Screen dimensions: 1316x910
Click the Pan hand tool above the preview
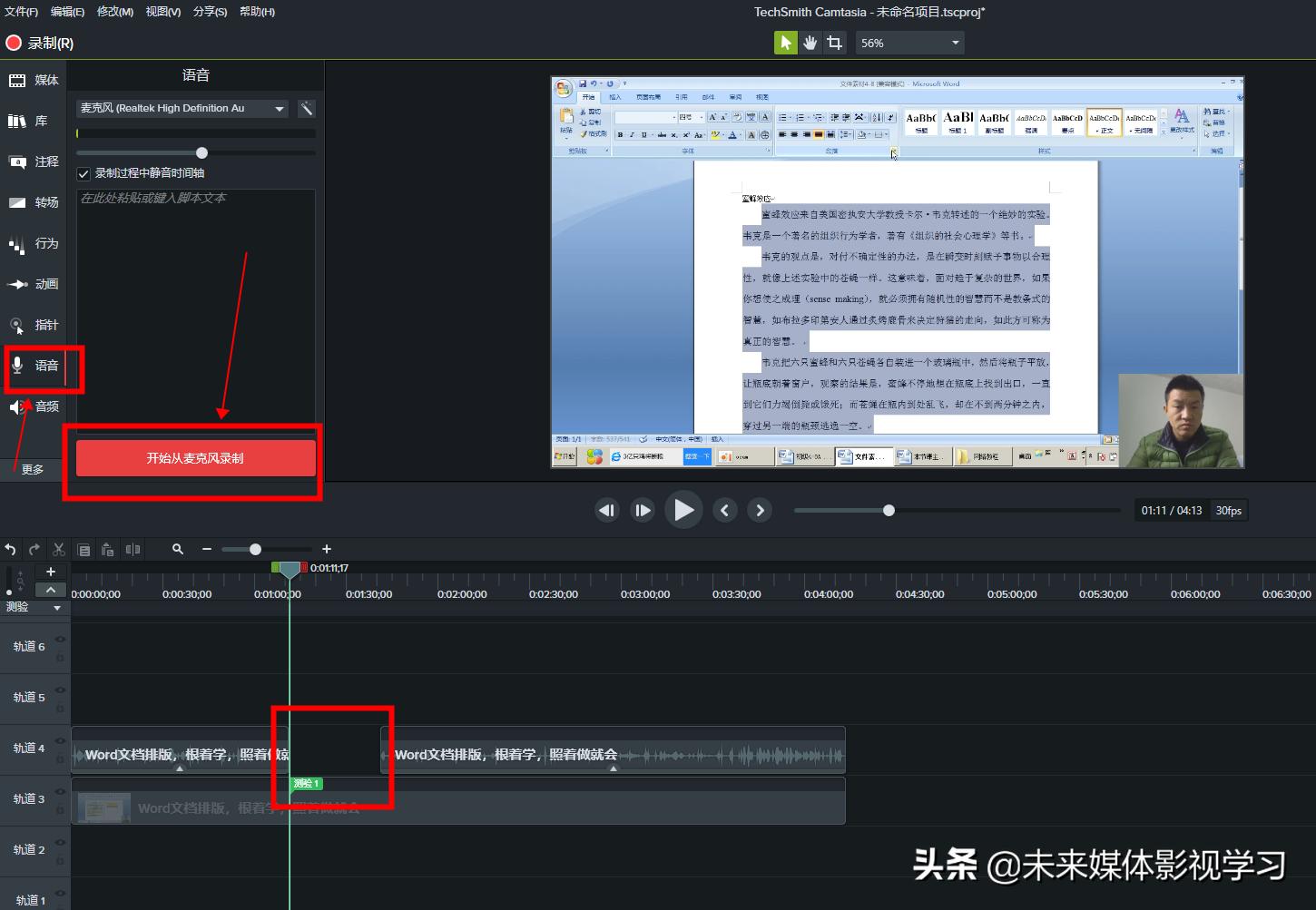[x=810, y=42]
